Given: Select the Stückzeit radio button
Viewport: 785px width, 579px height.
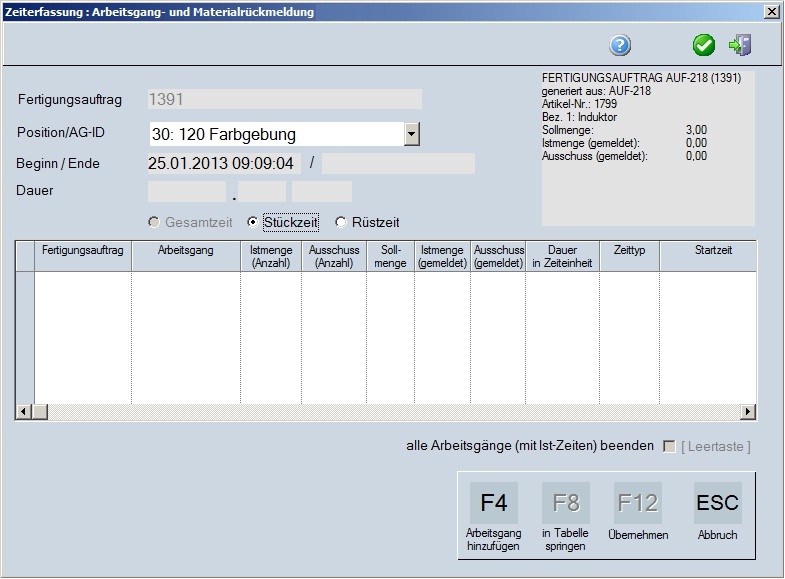Looking at the screenshot, I should [253, 222].
